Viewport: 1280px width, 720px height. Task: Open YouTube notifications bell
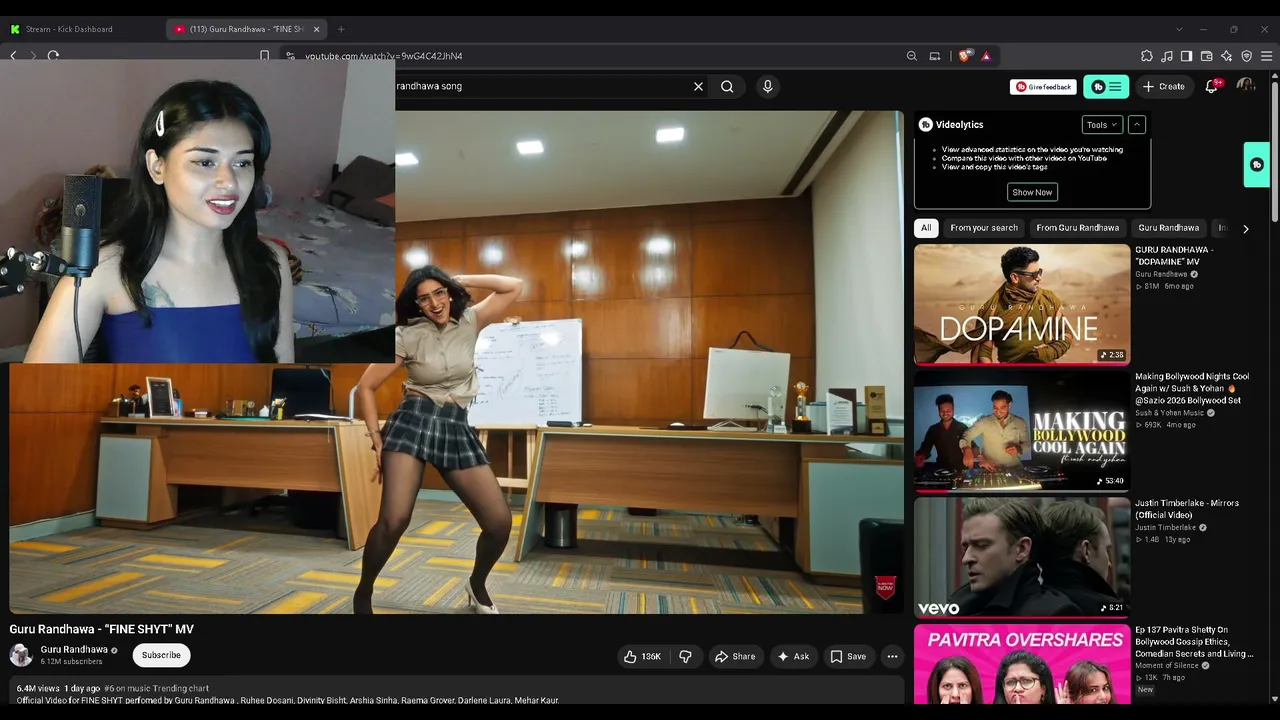(1212, 86)
